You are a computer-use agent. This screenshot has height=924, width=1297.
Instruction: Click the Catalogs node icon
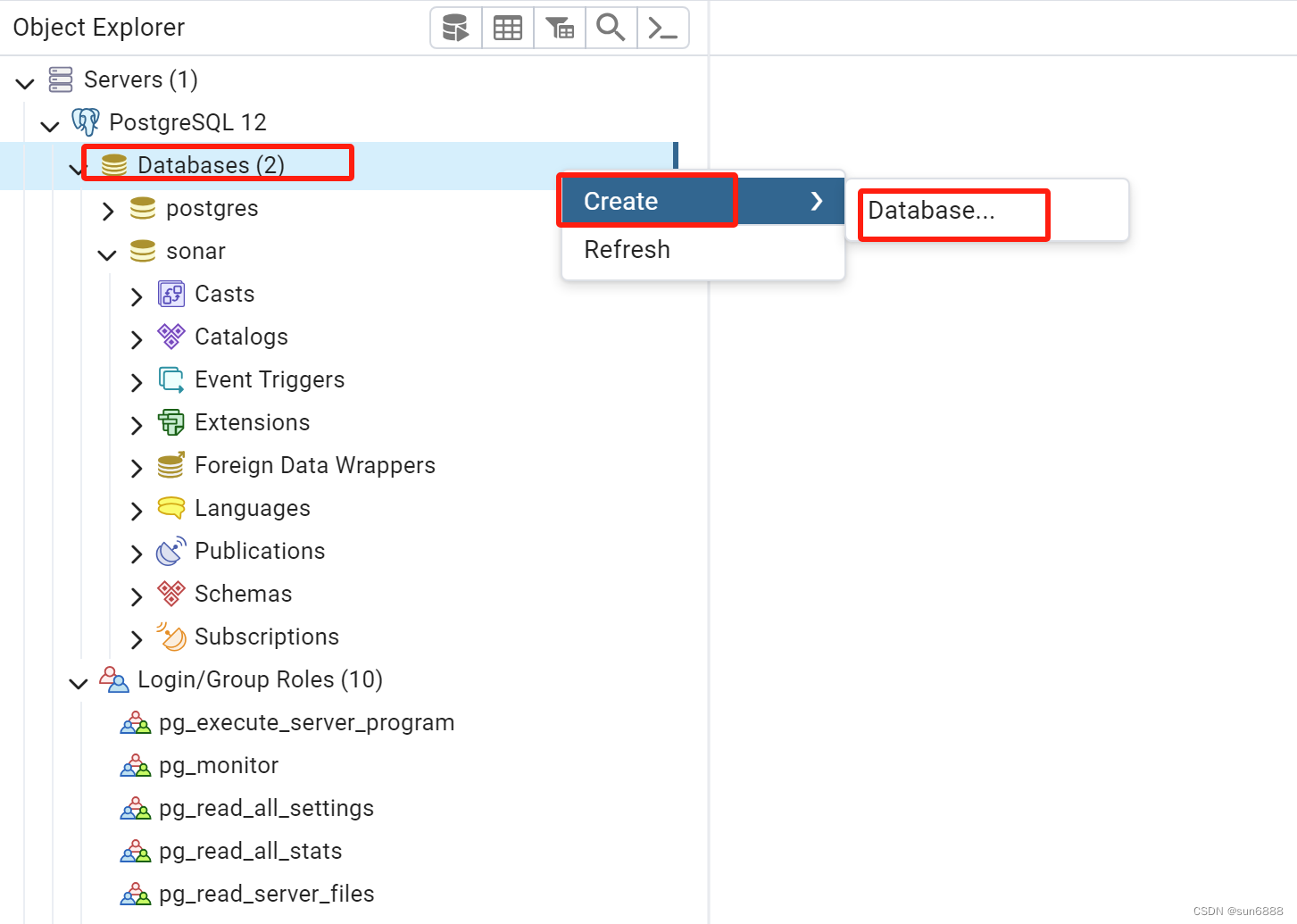[x=171, y=337]
